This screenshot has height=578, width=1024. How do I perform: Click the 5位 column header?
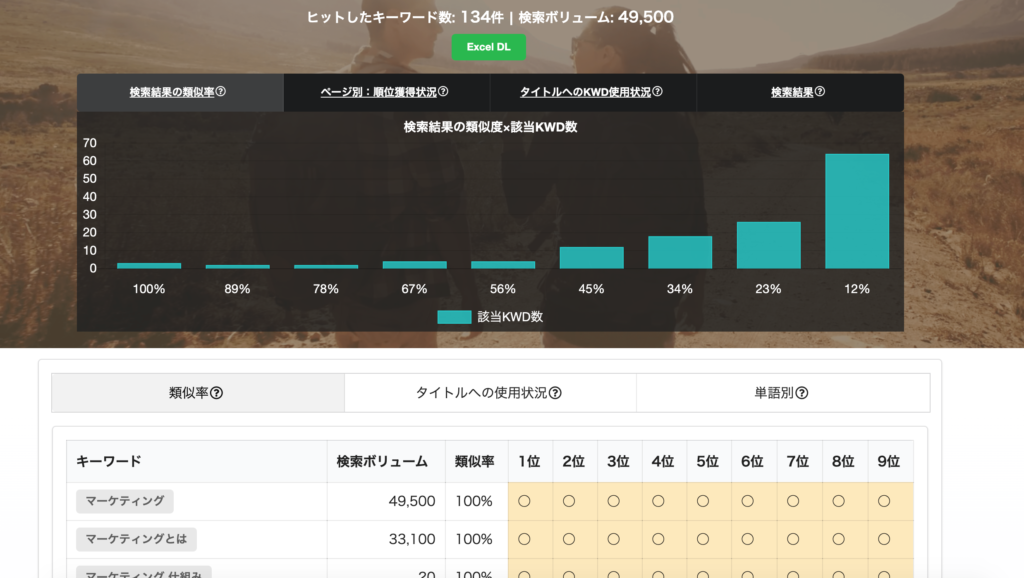click(707, 462)
